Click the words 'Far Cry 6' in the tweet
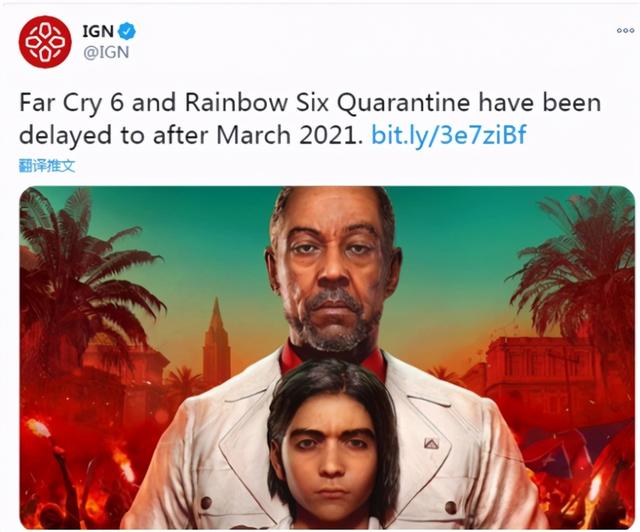 71,104
